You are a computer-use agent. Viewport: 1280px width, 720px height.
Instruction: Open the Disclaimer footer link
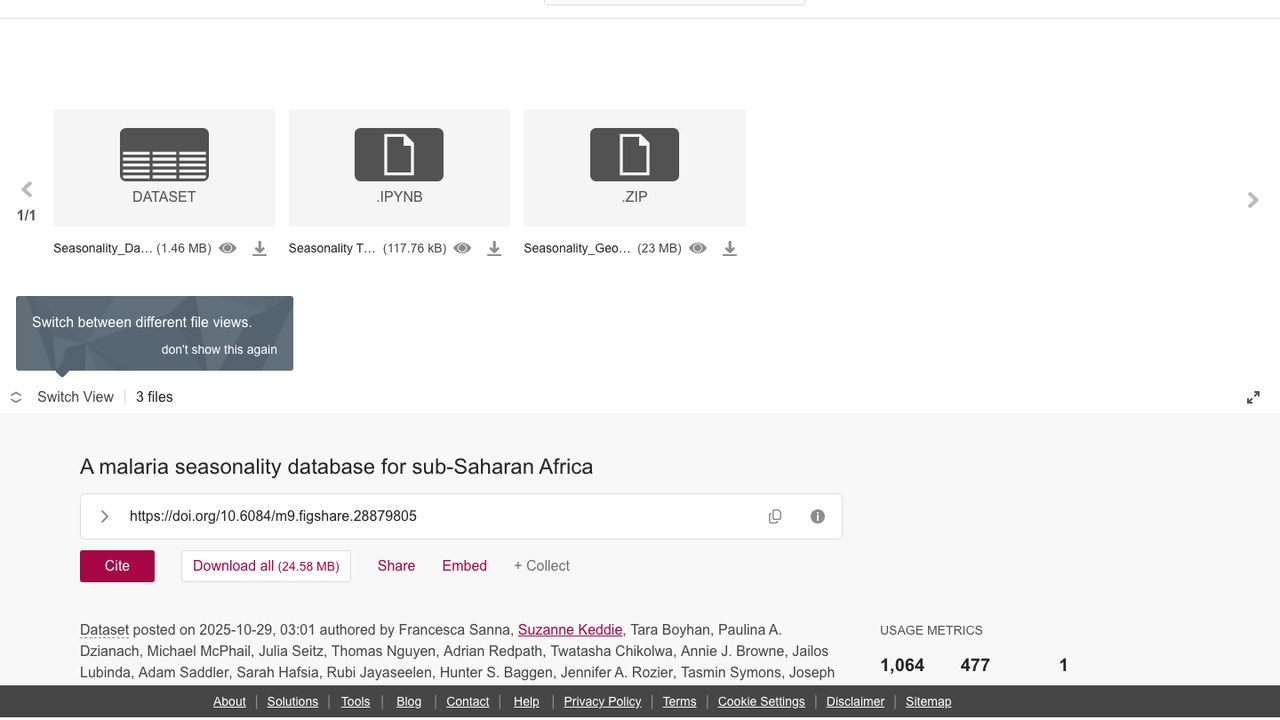point(855,702)
